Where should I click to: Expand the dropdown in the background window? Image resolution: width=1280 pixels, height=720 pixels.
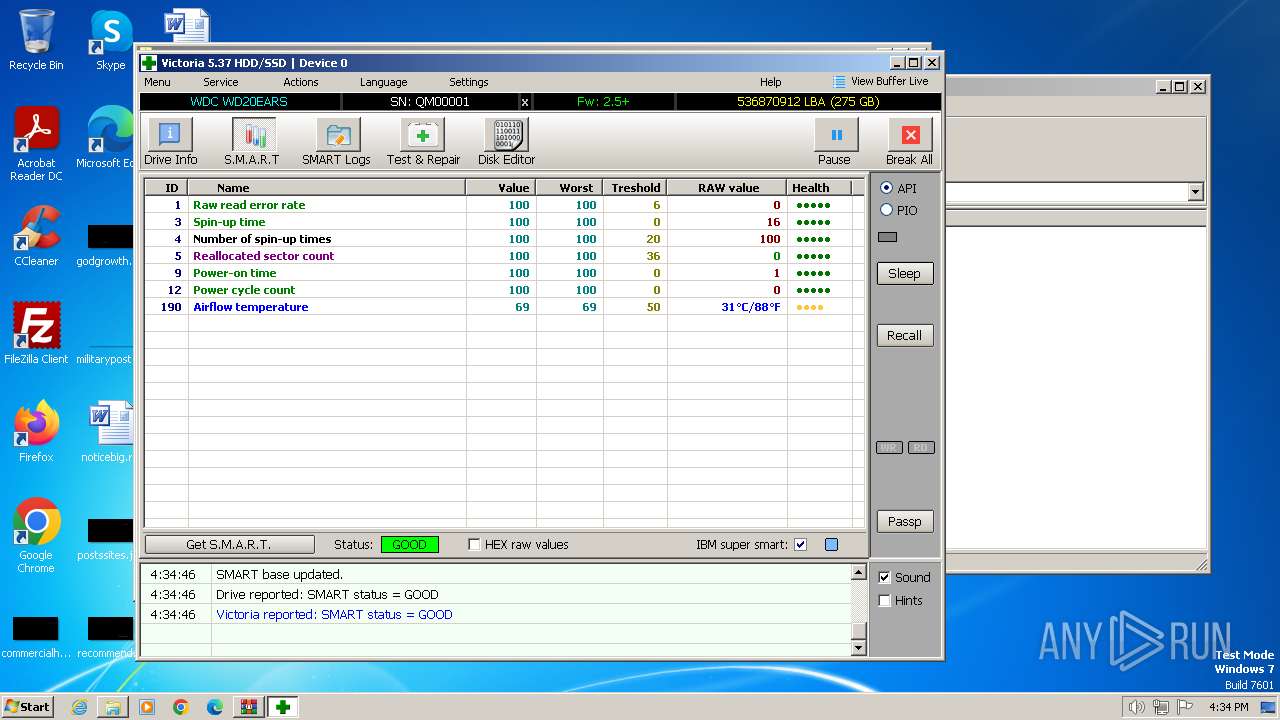click(1195, 191)
